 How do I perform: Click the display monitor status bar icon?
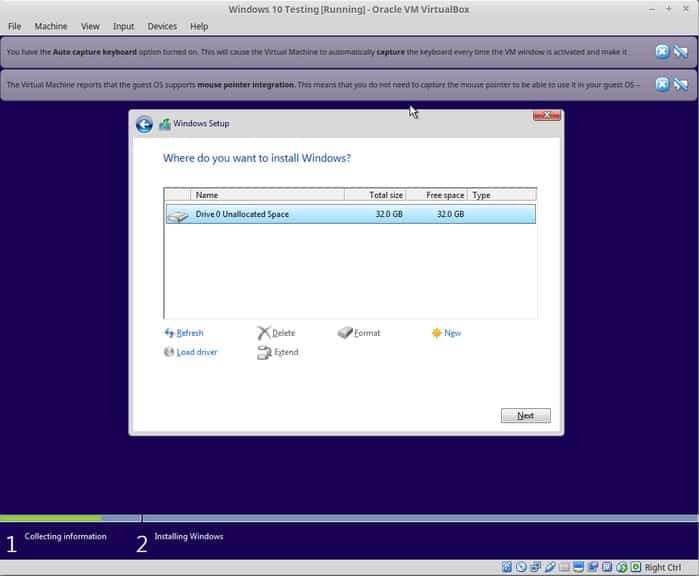pyautogui.click(x=578, y=567)
